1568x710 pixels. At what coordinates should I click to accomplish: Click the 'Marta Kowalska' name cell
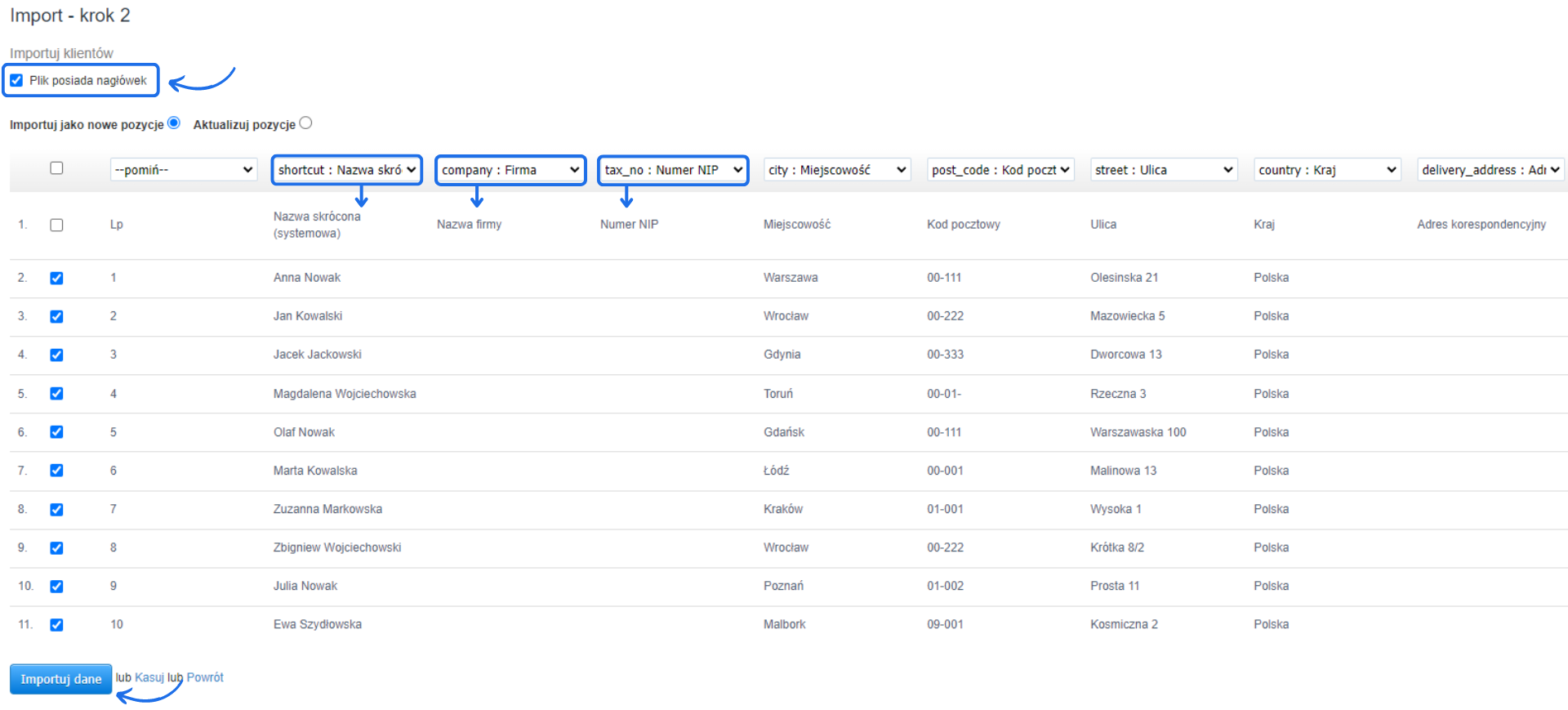315,471
